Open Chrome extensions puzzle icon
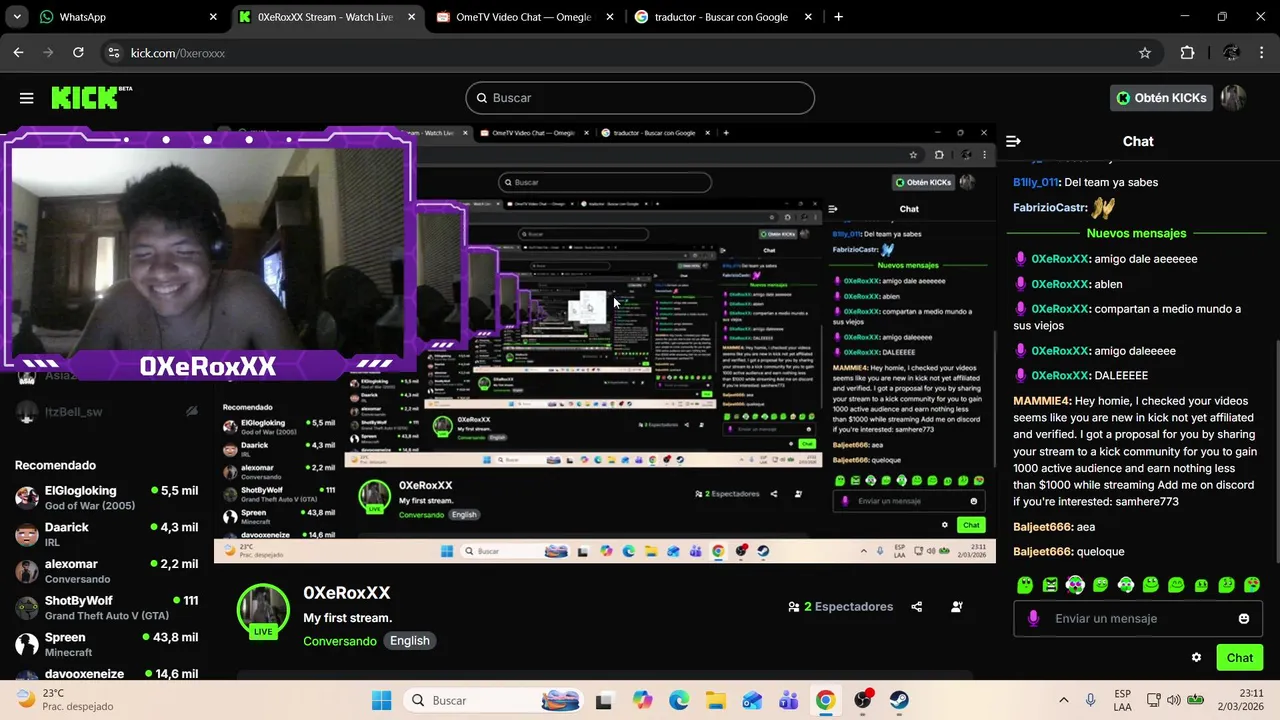Screen dimensions: 1280x720 1187,53
